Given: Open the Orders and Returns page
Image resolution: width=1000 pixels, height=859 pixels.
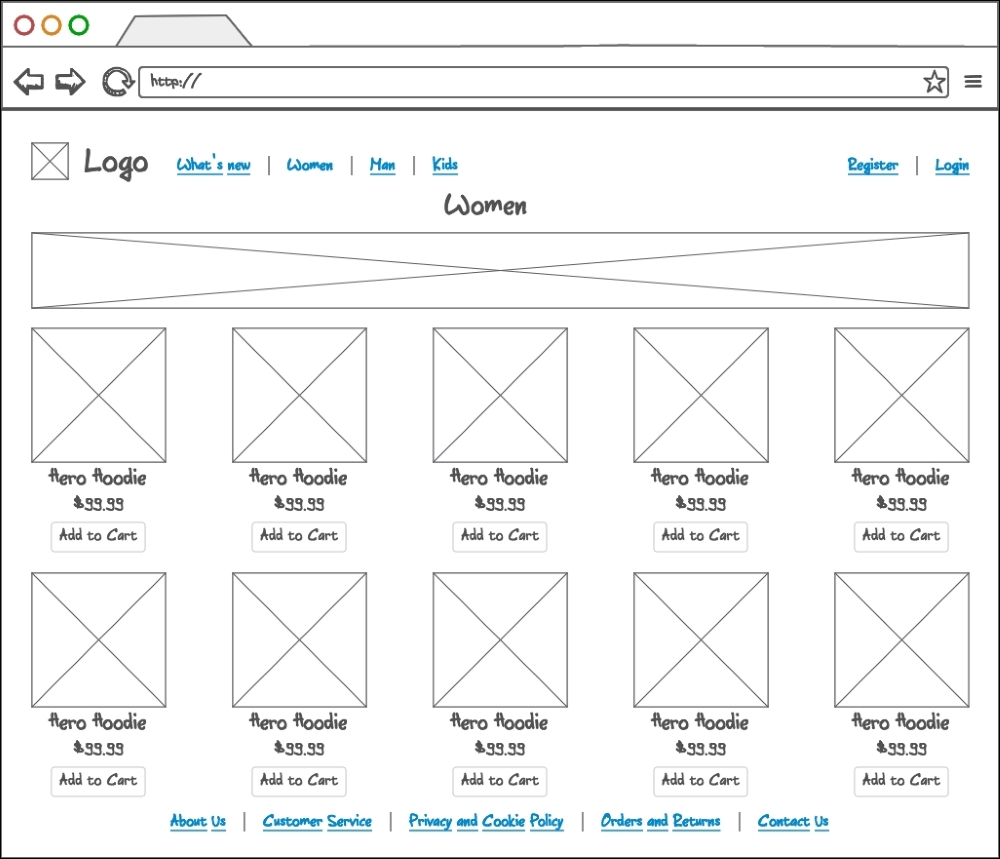Looking at the screenshot, I should 659,821.
